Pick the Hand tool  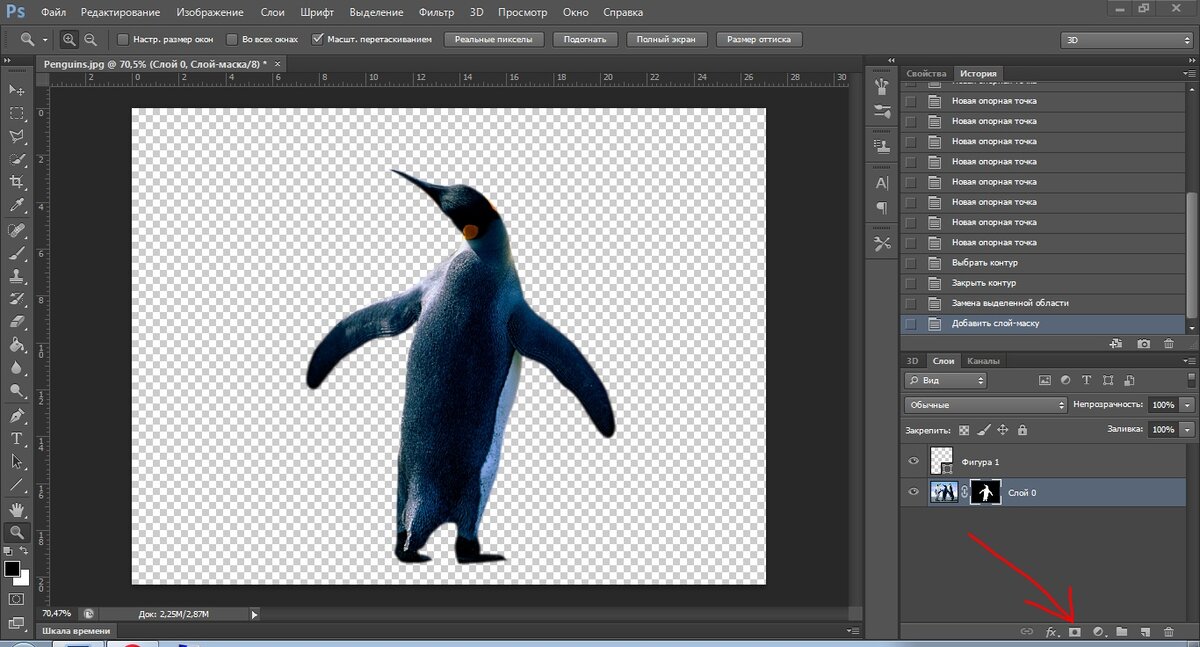coord(17,510)
